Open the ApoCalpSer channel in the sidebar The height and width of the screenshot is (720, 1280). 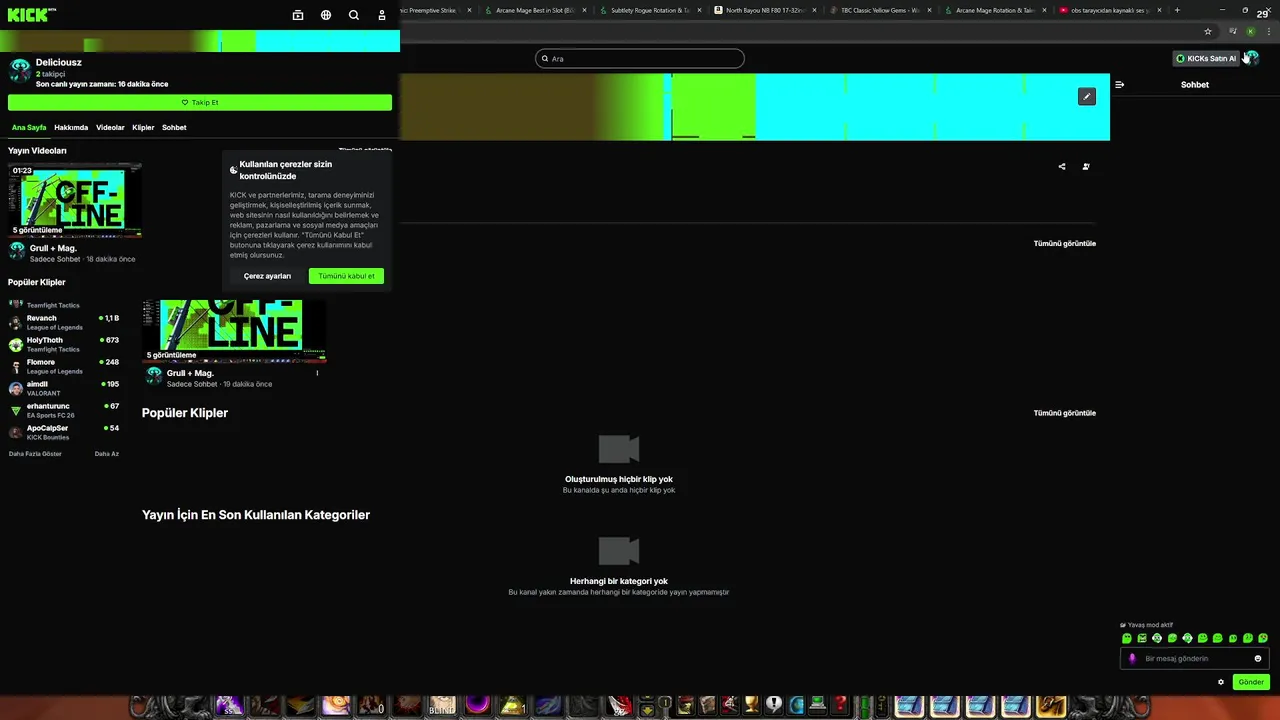64,432
